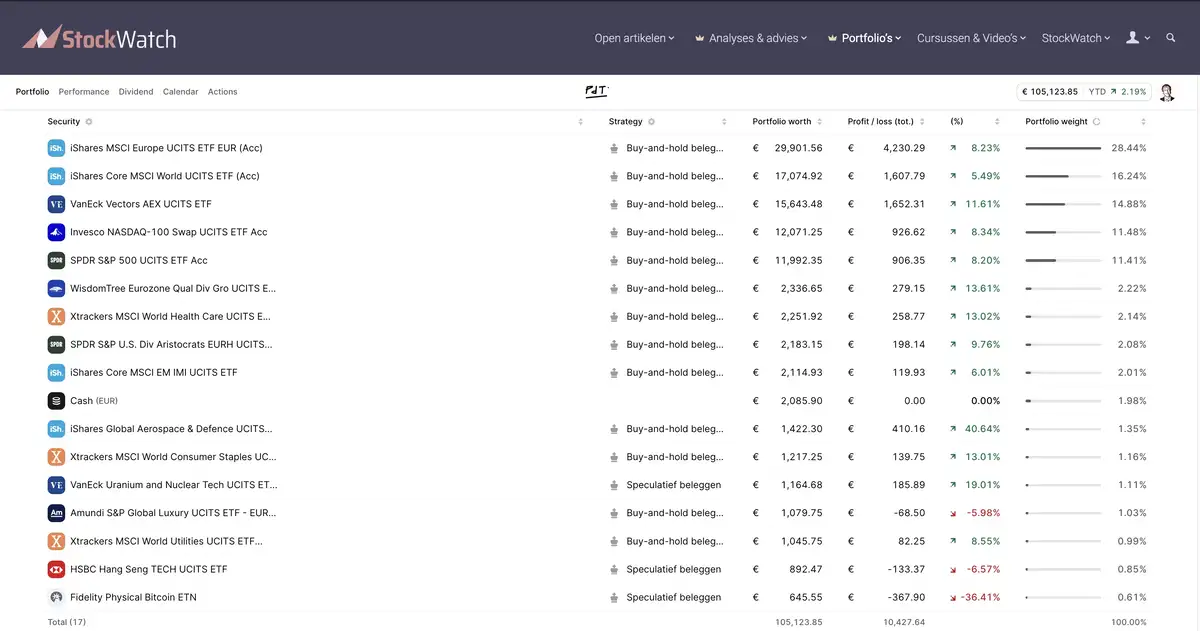
Task: Open the search magnifier icon
Action: click(1172, 38)
